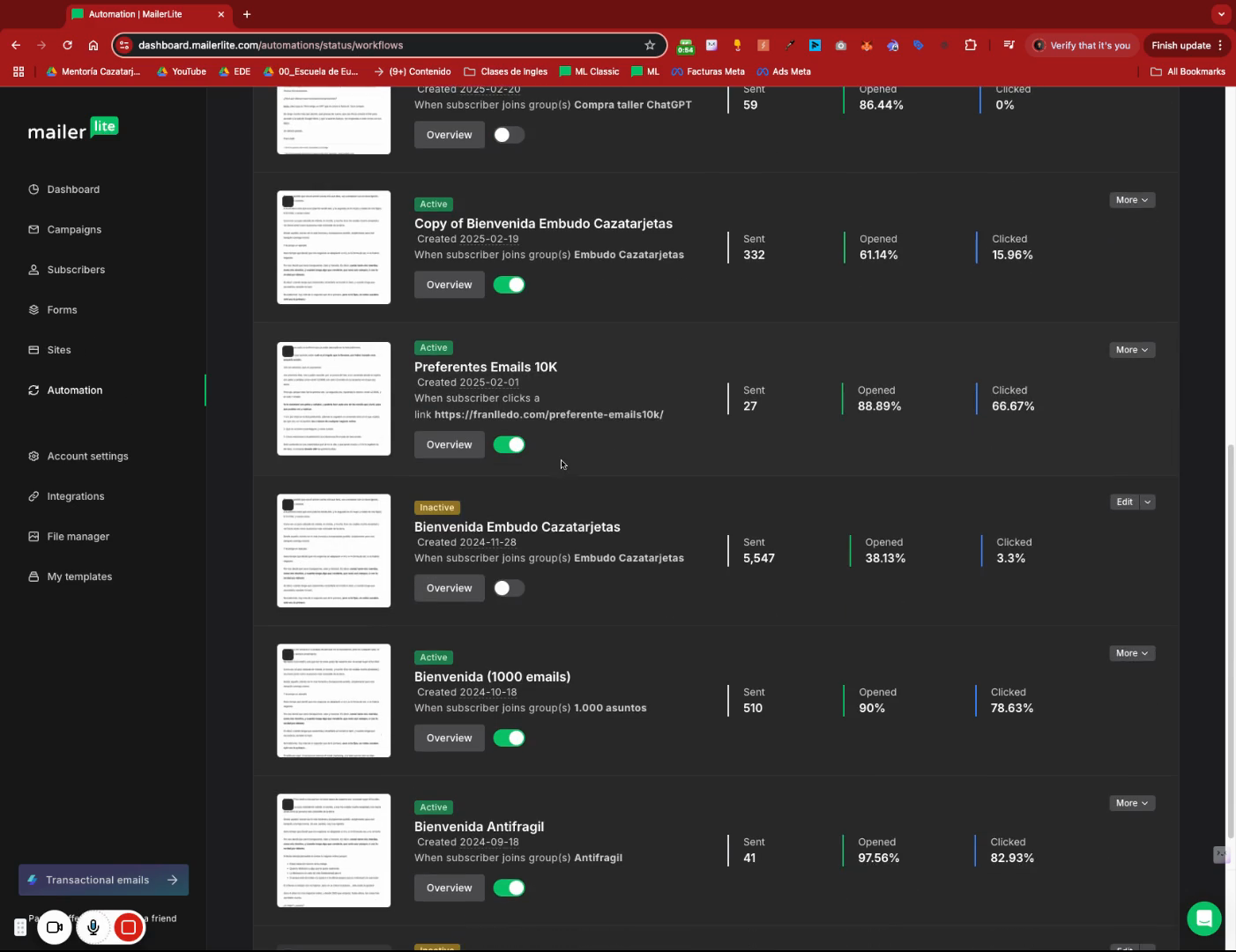Open Copy of Bienvenida Embudo Cazatarjetas thumbnail
This screenshot has width=1236, height=952.
coord(333,247)
